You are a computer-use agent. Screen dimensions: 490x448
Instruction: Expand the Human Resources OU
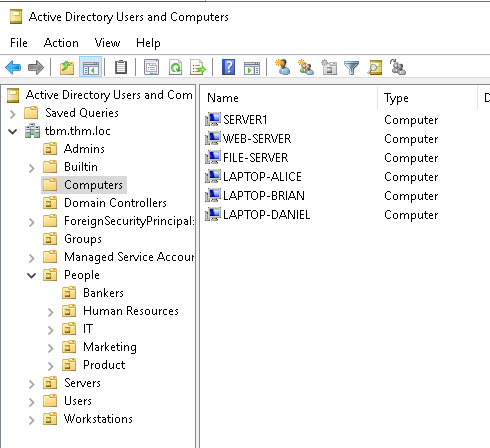[x=50, y=312]
